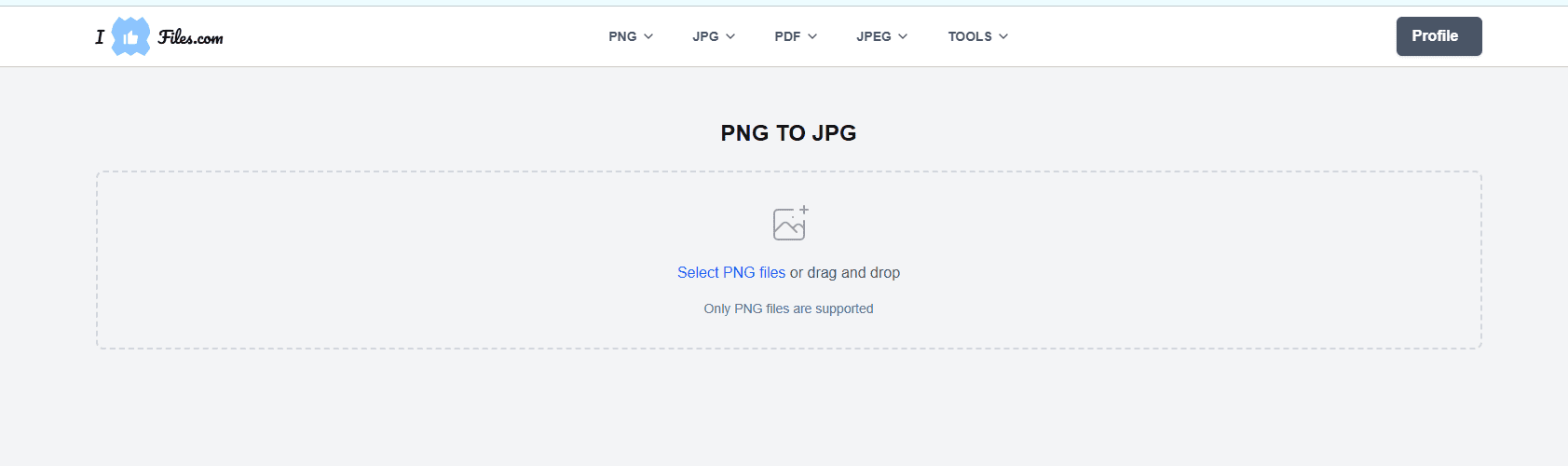The image size is (1568, 466).
Task: Click the "I" letter in the logo
Action: point(100,37)
